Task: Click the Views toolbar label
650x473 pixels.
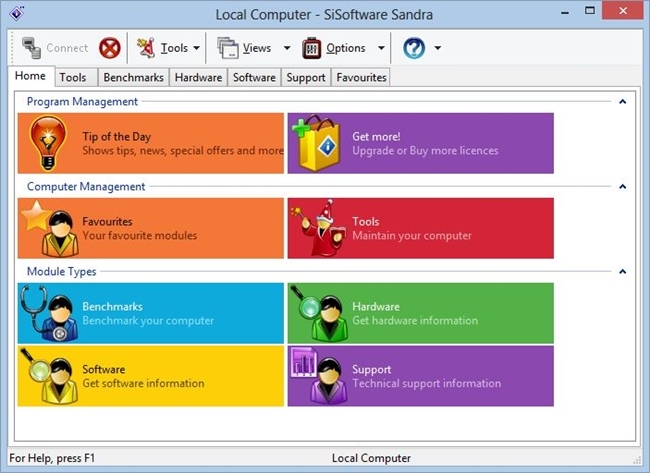Action: pyautogui.click(x=257, y=48)
